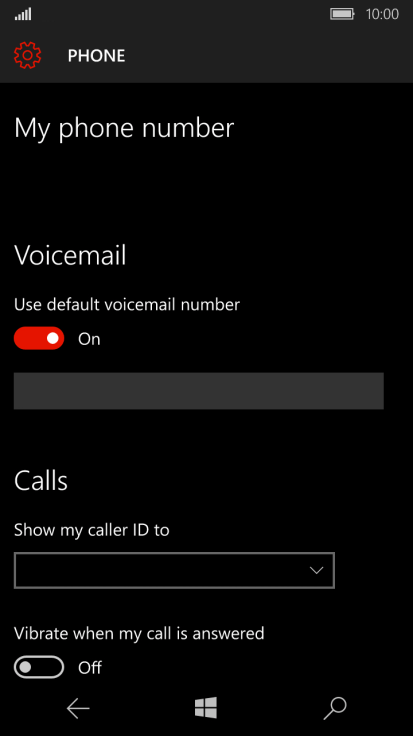The width and height of the screenshot is (413, 736).
Task: Tap the PHONE page title
Action: click(96, 56)
